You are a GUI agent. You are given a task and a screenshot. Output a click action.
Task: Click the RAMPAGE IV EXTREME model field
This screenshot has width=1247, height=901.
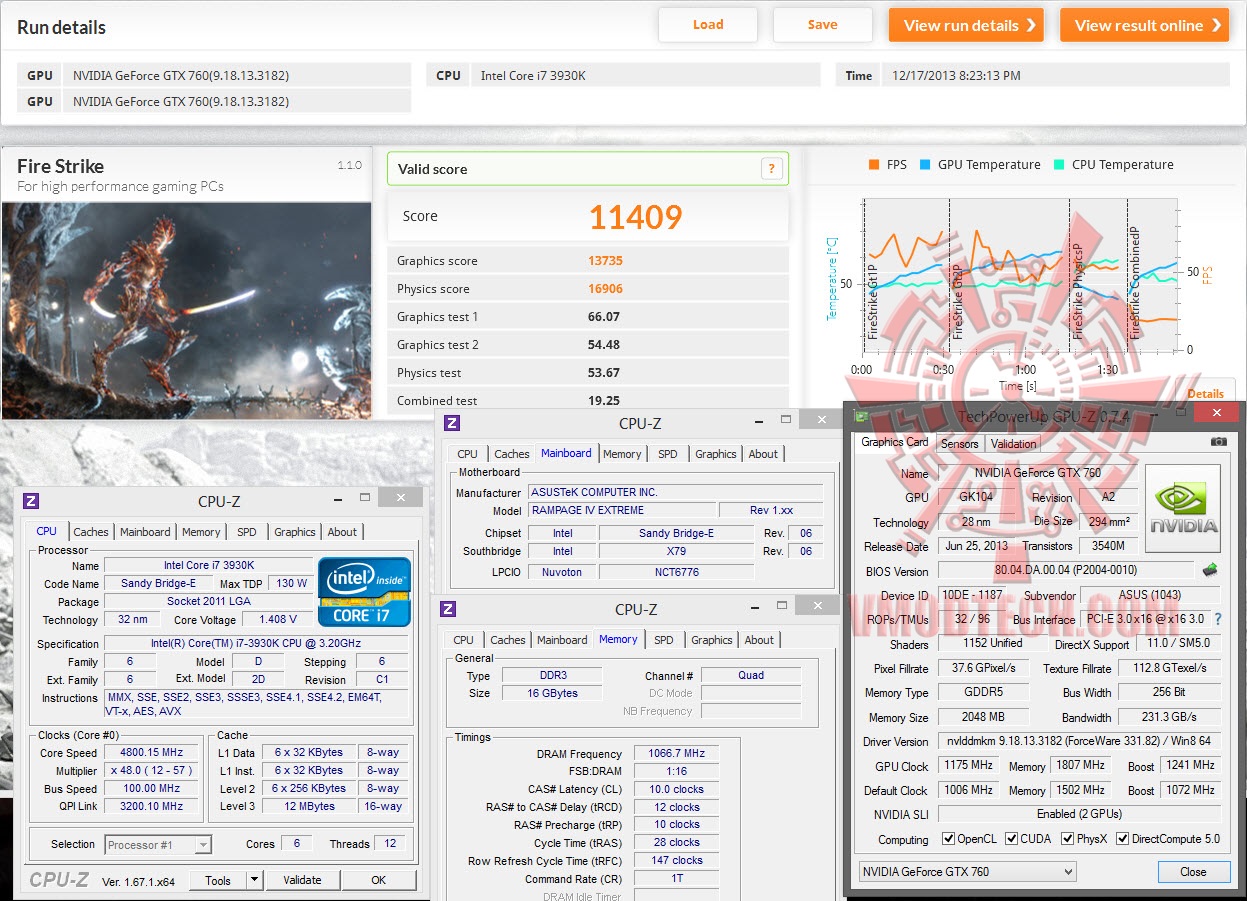(x=621, y=510)
